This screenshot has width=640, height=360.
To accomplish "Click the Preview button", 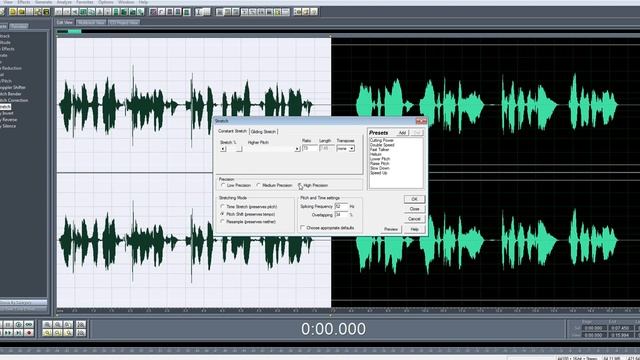I will 391,229.
